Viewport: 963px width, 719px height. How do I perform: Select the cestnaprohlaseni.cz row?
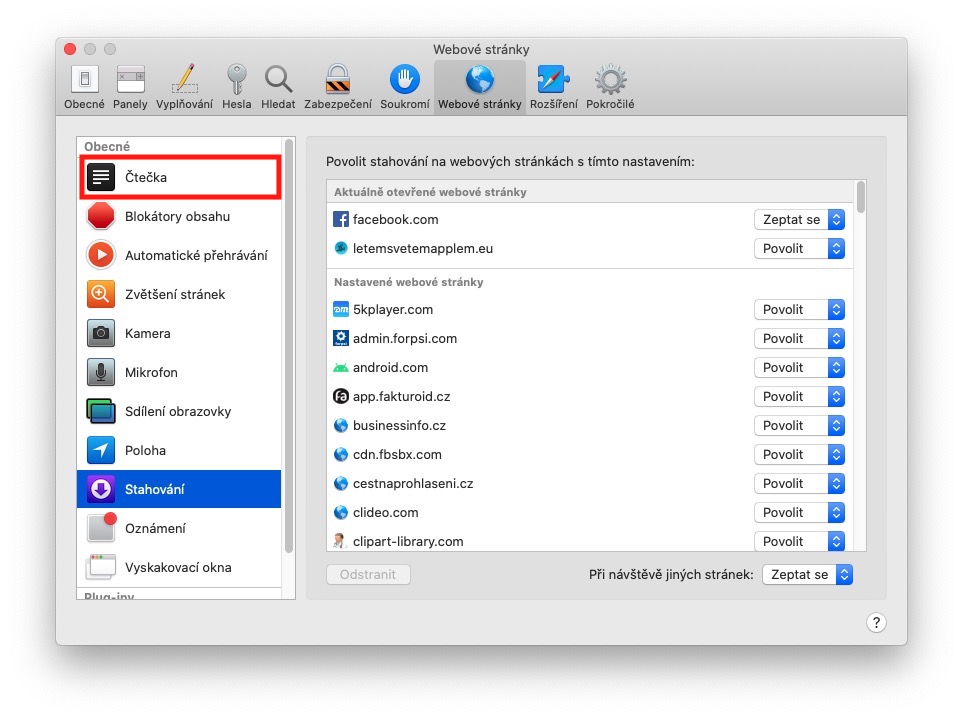(590, 483)
